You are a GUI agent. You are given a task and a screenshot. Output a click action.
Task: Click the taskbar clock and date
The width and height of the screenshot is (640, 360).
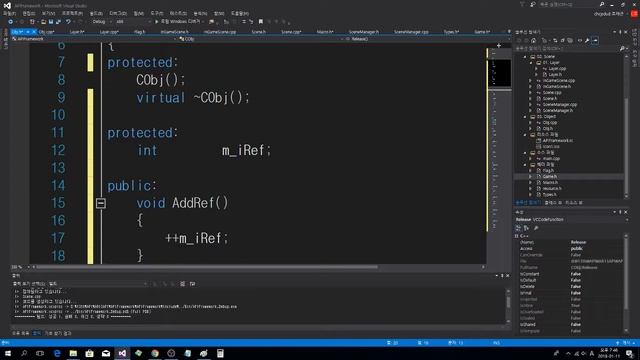[609, 353]
